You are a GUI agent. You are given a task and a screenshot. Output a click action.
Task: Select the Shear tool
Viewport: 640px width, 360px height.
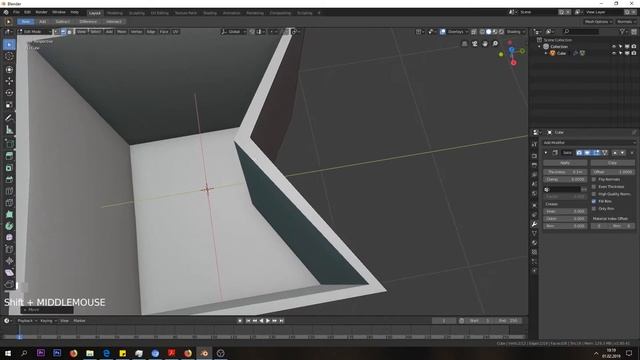tap(9, 272)
